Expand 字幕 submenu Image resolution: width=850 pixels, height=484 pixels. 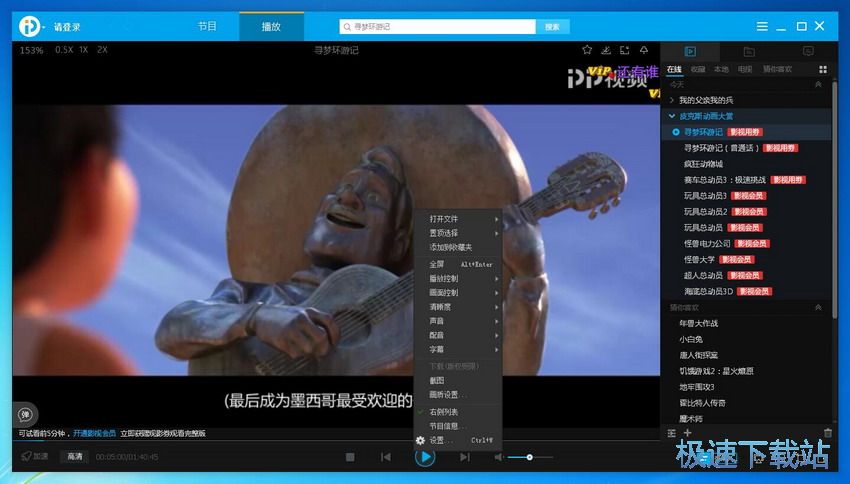click(458, 350)
